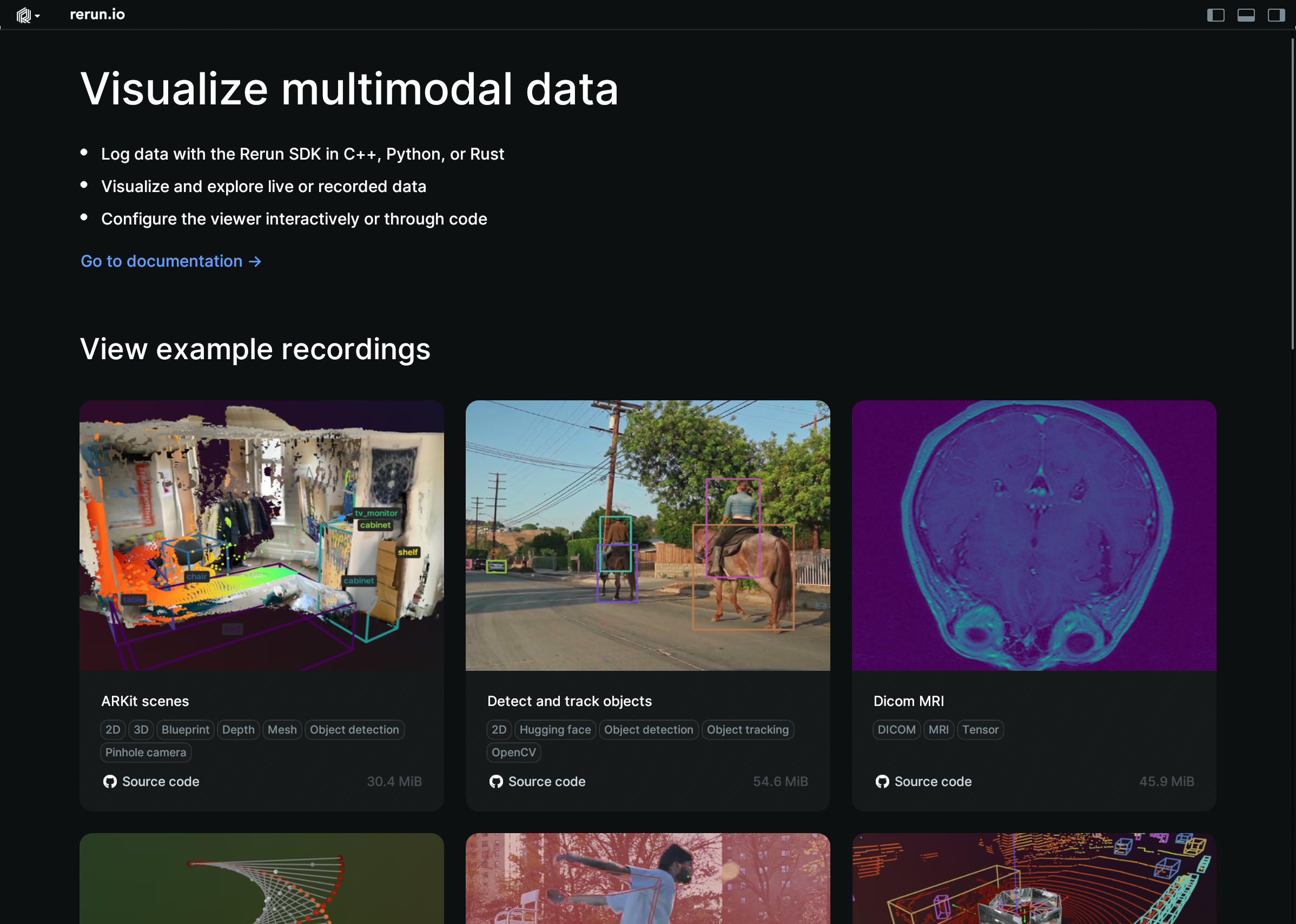The width and height of the screenshot is (1296, 924).
Task: Open the Dicom MRI thumbnail
Action: click(x=1034, y=536)
